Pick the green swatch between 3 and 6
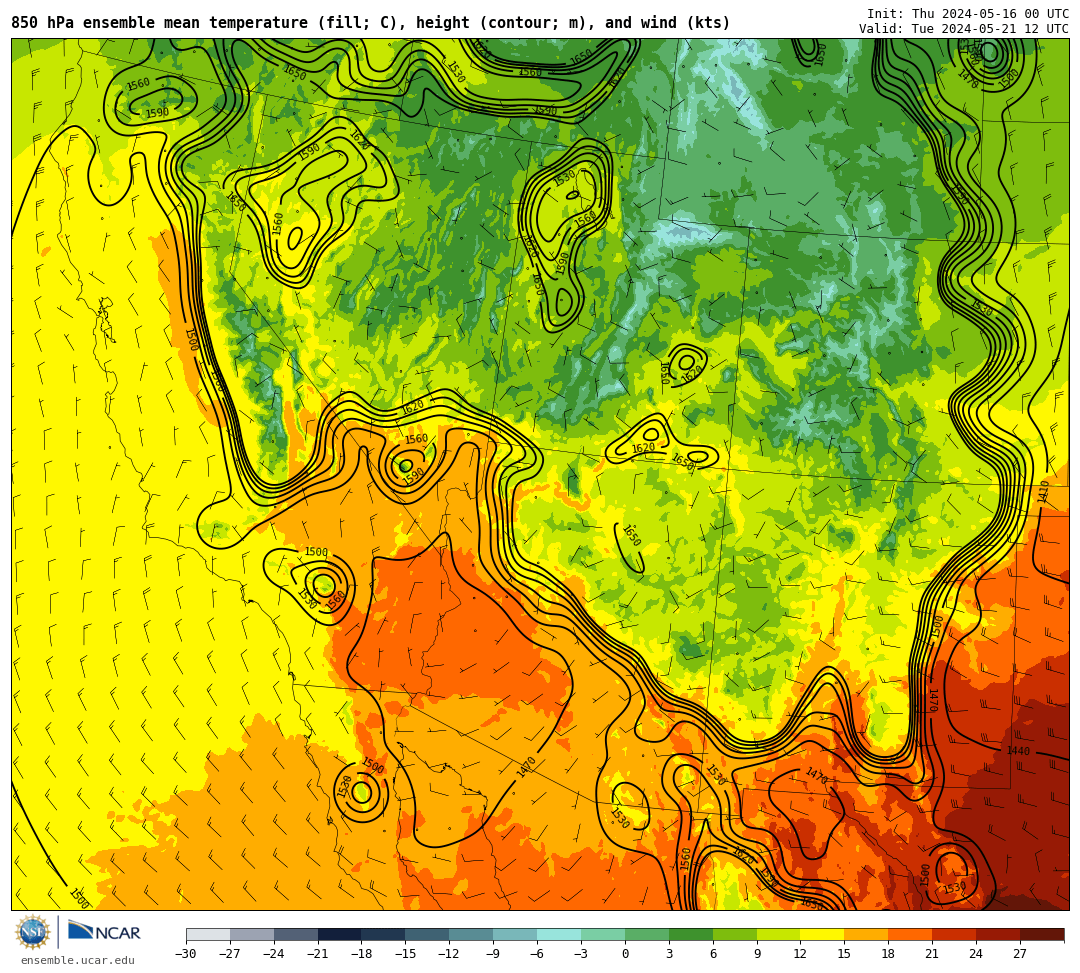Image resolution: width=1080 pixels, height=973 pixels. click(691, 934)
